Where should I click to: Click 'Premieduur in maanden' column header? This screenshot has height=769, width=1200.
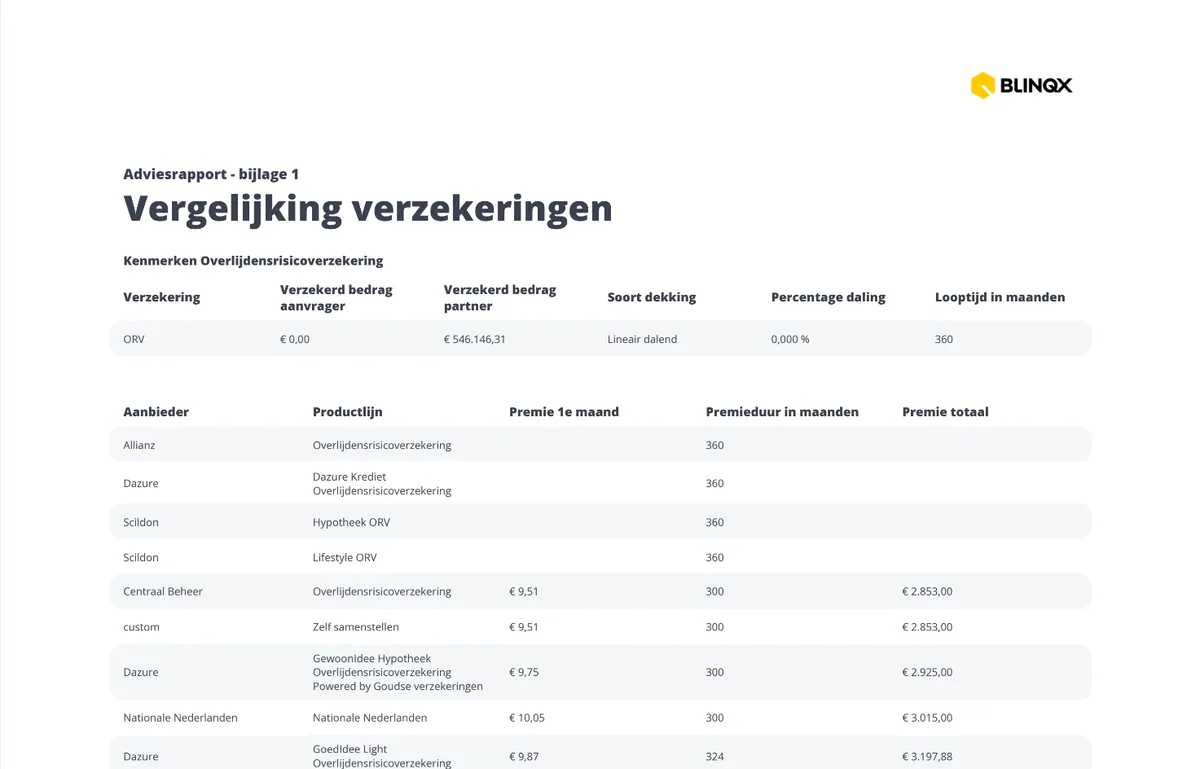[x=782, y=412]
